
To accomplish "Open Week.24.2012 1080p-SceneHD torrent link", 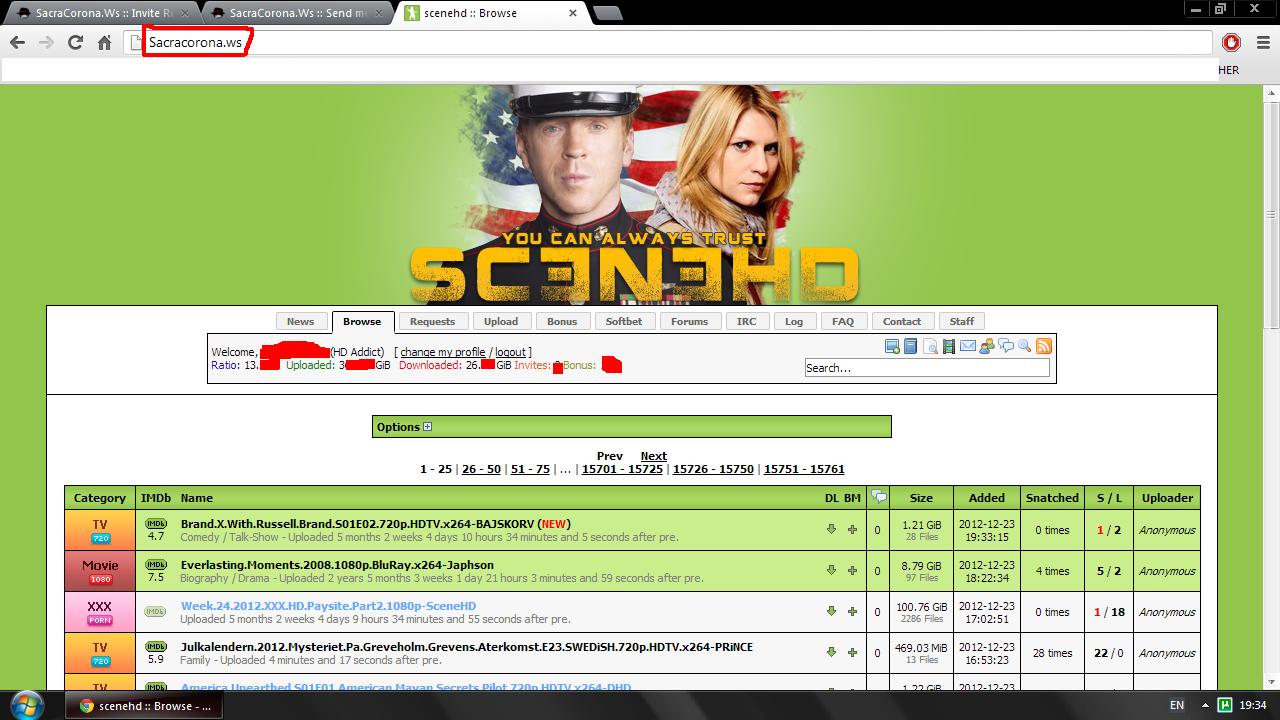I will (328, 606).
